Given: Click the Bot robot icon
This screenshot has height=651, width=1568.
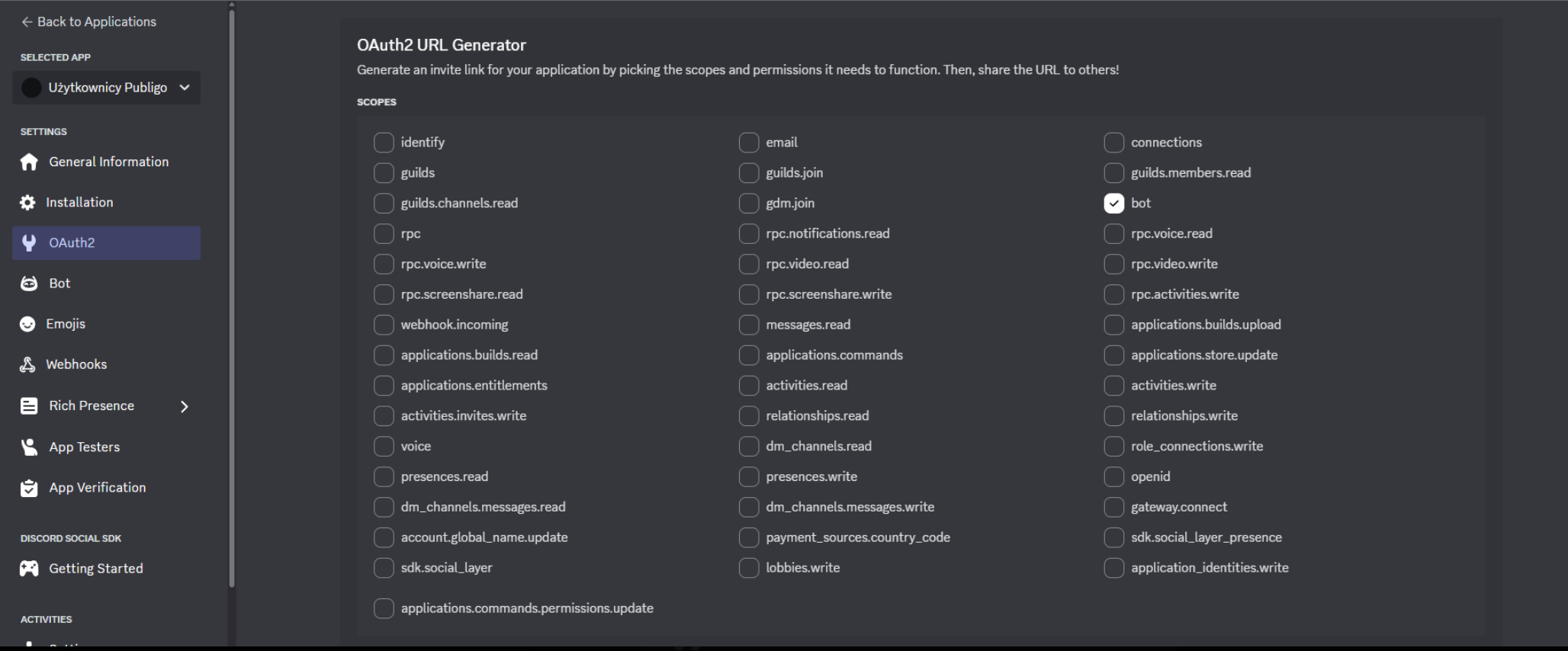Looking at the screenshot, I should click(x=29, y=284).
